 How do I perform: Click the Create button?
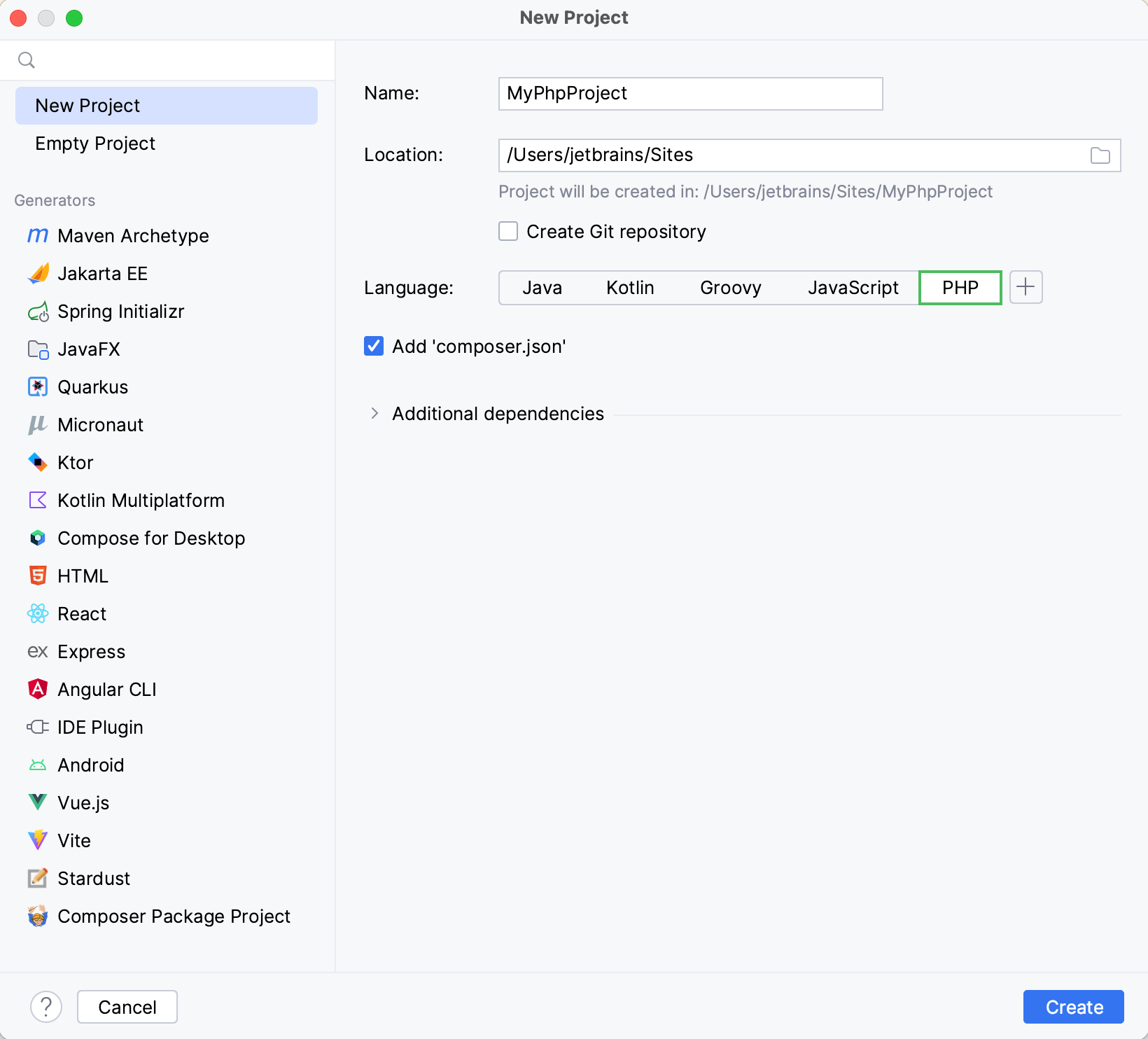(x=1074, y=1007)
